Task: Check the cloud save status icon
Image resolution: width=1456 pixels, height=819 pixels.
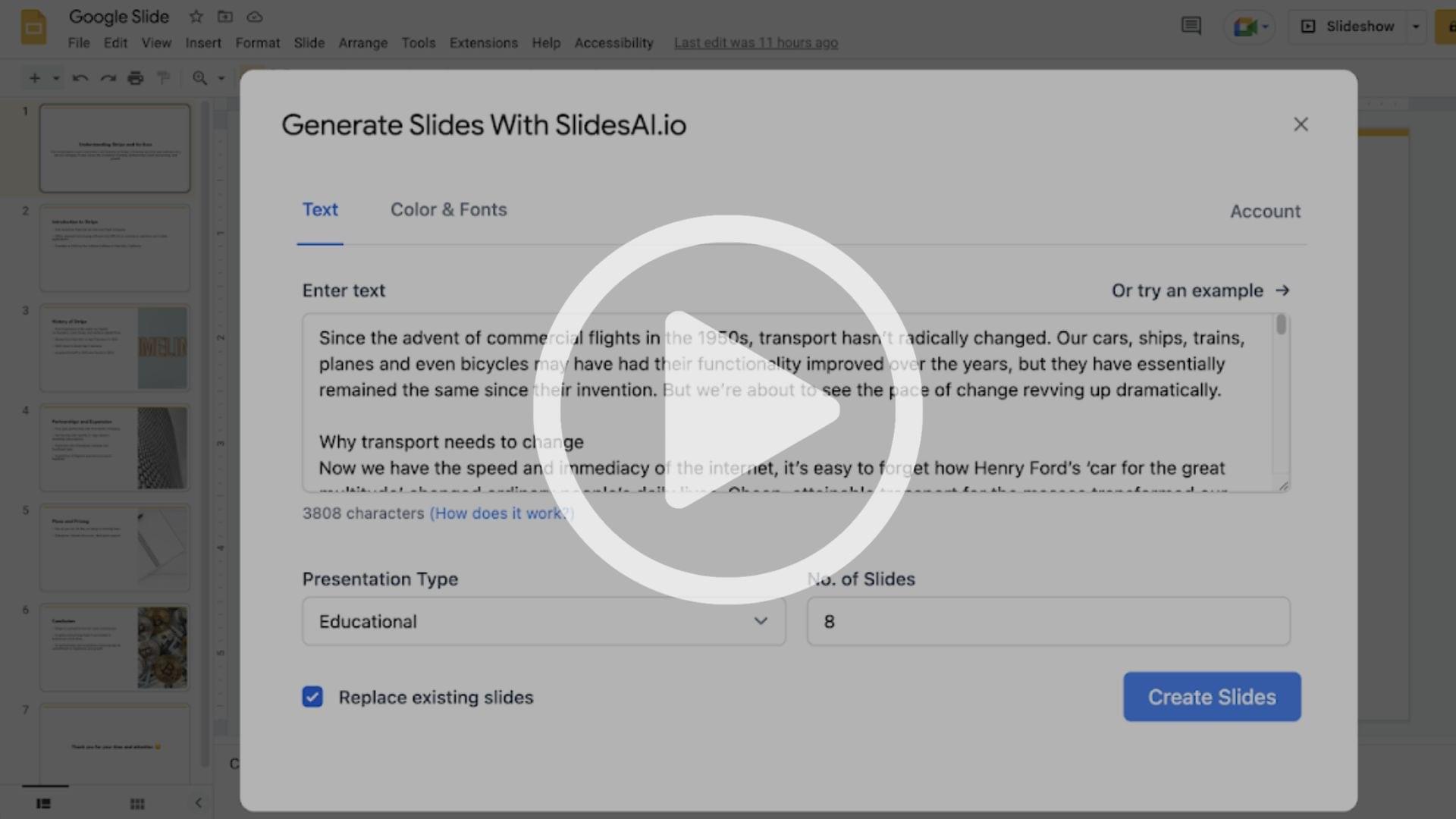Action: tap(255, 16)
